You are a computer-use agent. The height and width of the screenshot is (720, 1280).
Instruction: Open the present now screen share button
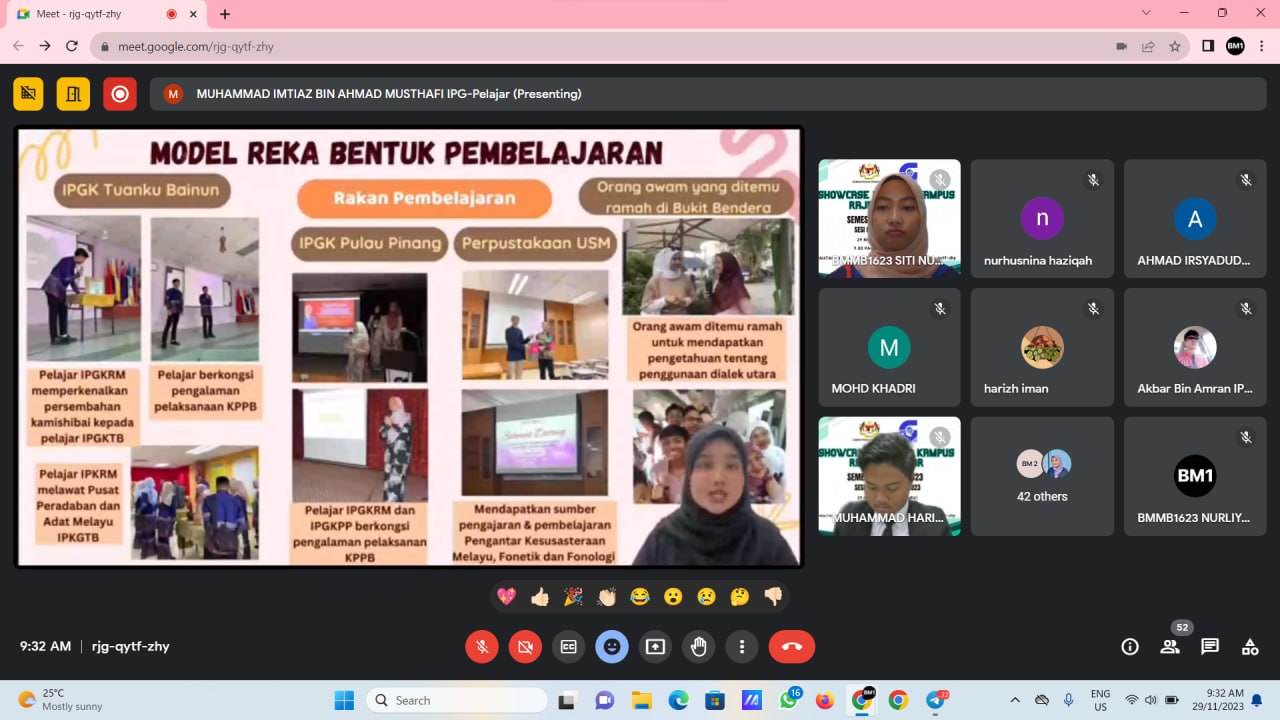tap(655, 647)
